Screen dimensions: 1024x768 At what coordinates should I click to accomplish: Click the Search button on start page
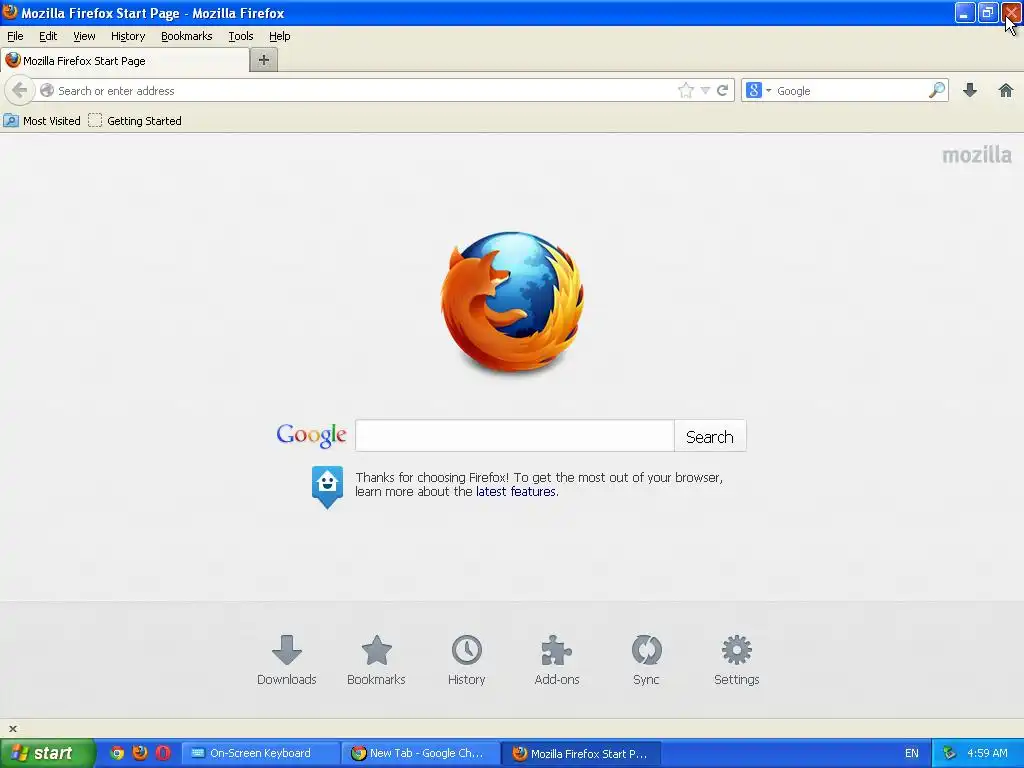710,436
